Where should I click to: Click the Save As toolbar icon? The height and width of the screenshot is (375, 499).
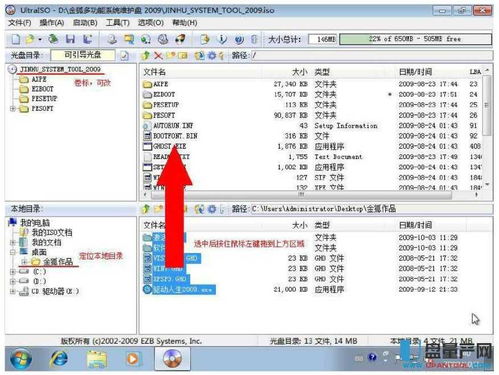coord(87,39)
